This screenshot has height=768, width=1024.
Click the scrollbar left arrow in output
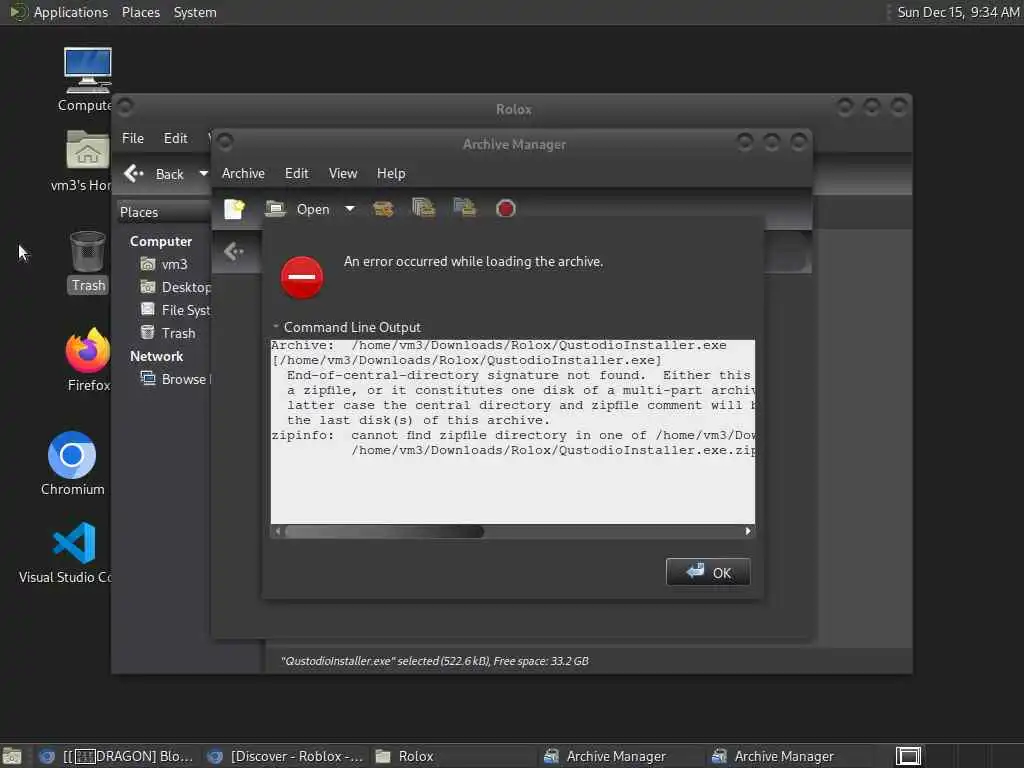pos(278,532)
